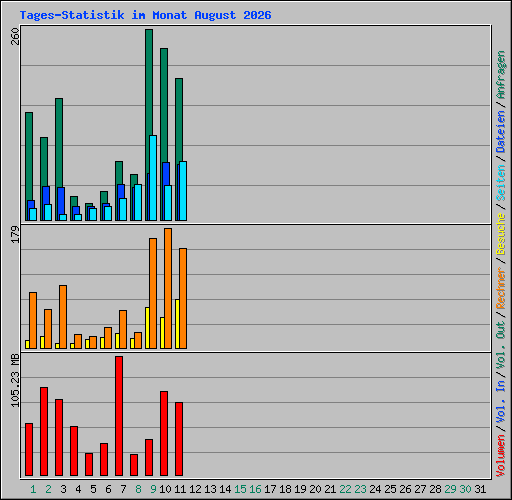512x500 pixels.
Task: Click day 12 on the x-axis
Action: [195, 489]
